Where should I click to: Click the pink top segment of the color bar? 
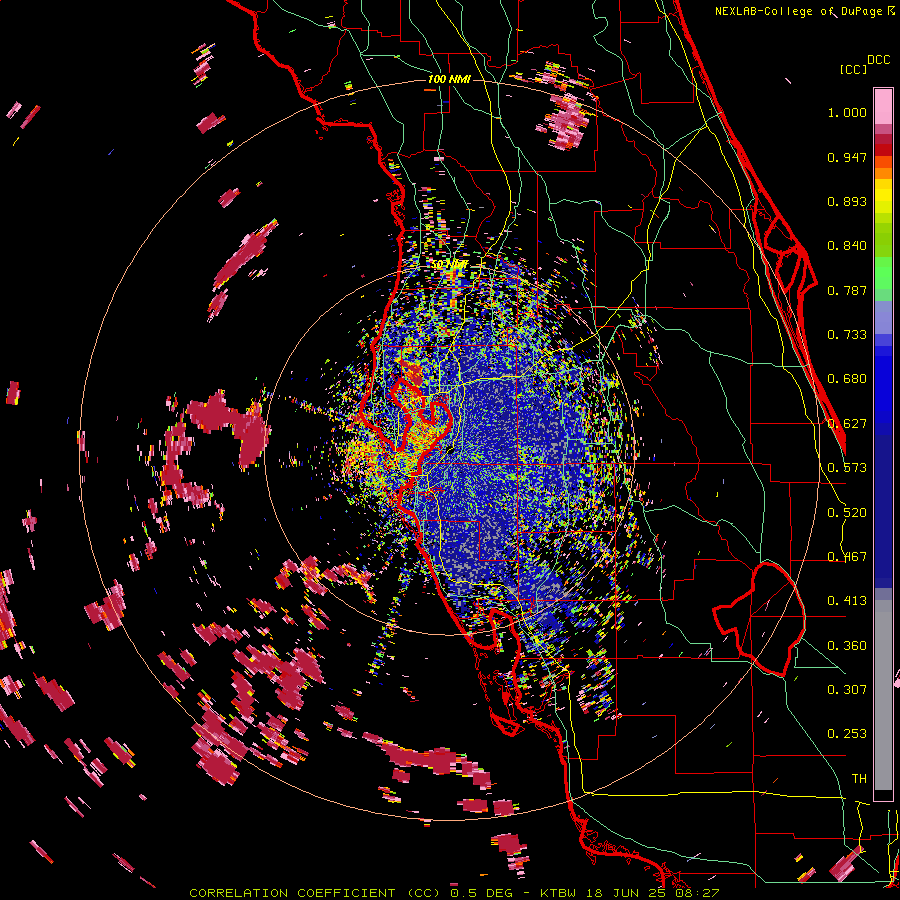click(883, 106)
